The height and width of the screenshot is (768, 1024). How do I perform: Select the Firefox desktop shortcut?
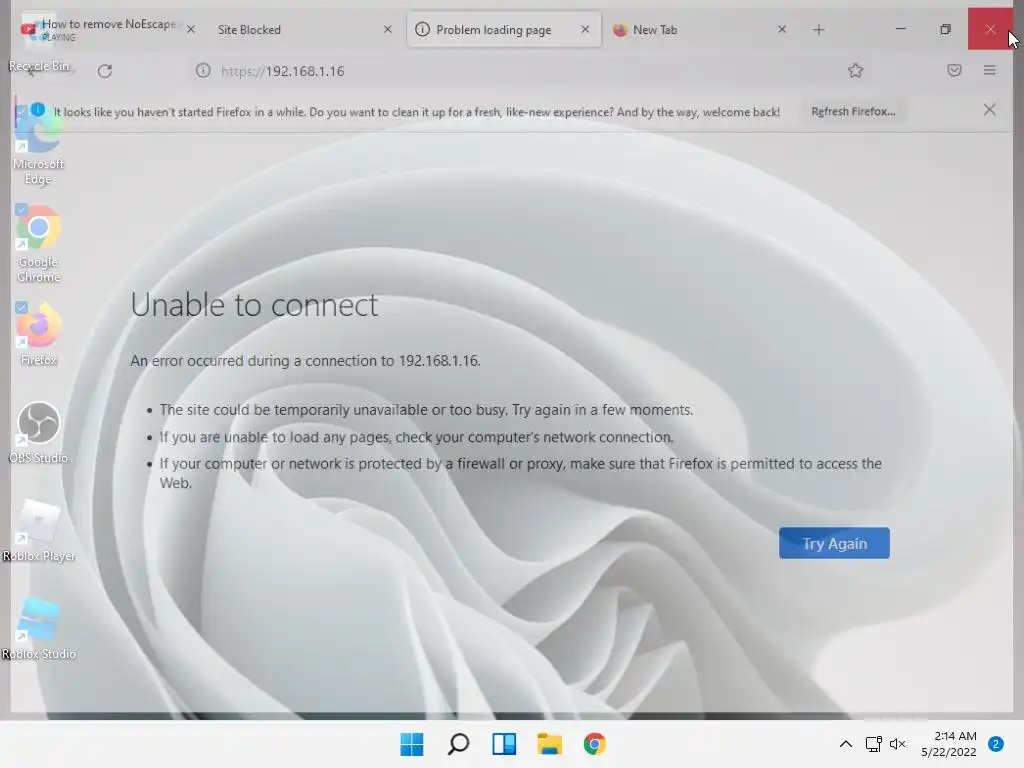click(38, 334)
